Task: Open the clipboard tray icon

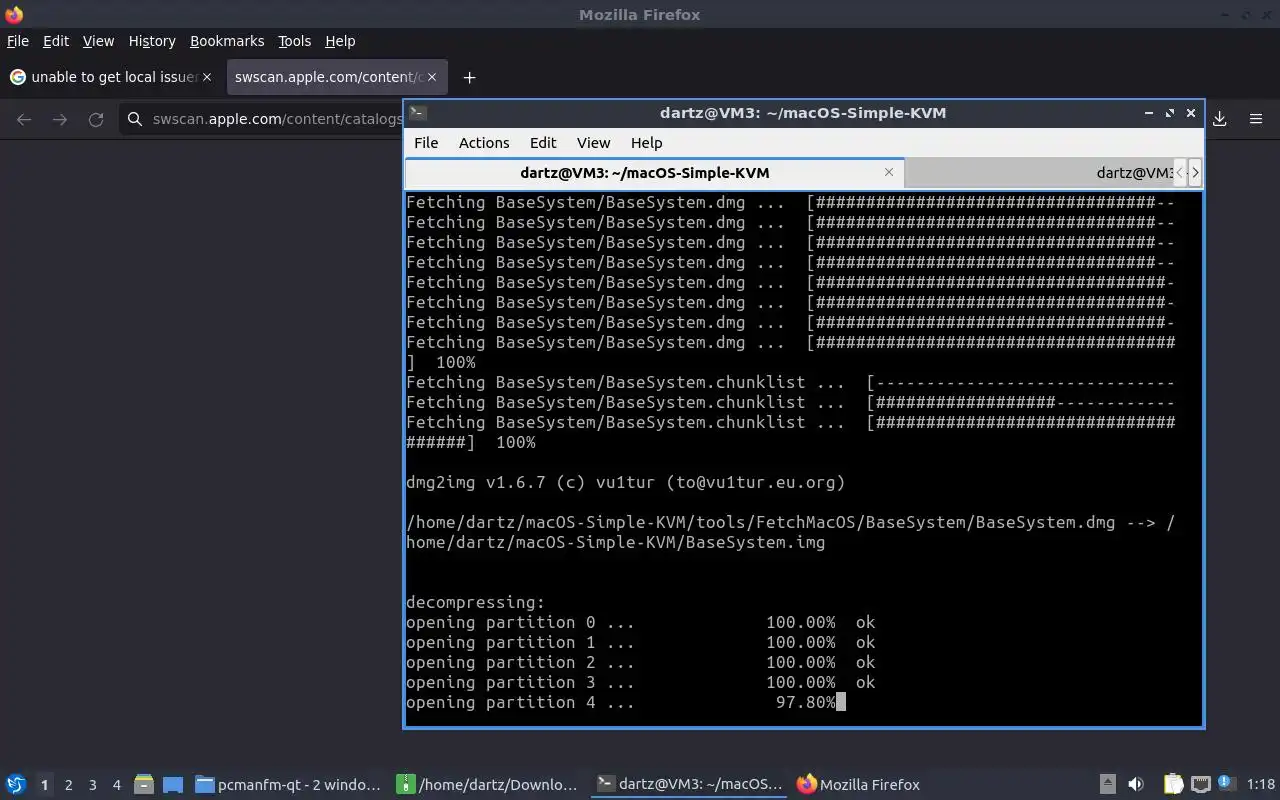Action: (1173, 785)
